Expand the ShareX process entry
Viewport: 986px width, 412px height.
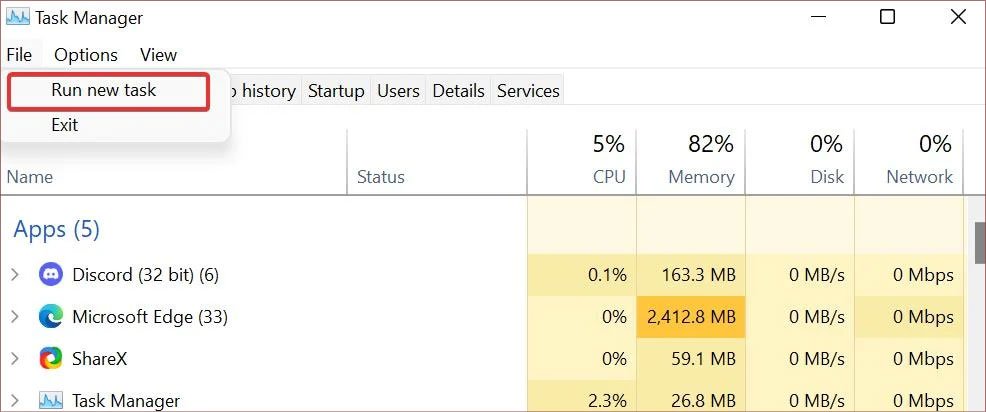(x=15, y=359)
